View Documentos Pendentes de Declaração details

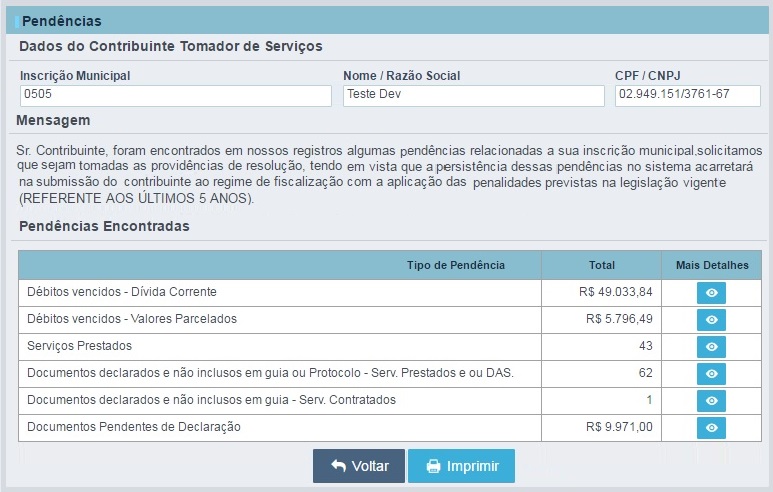[711, 428]
